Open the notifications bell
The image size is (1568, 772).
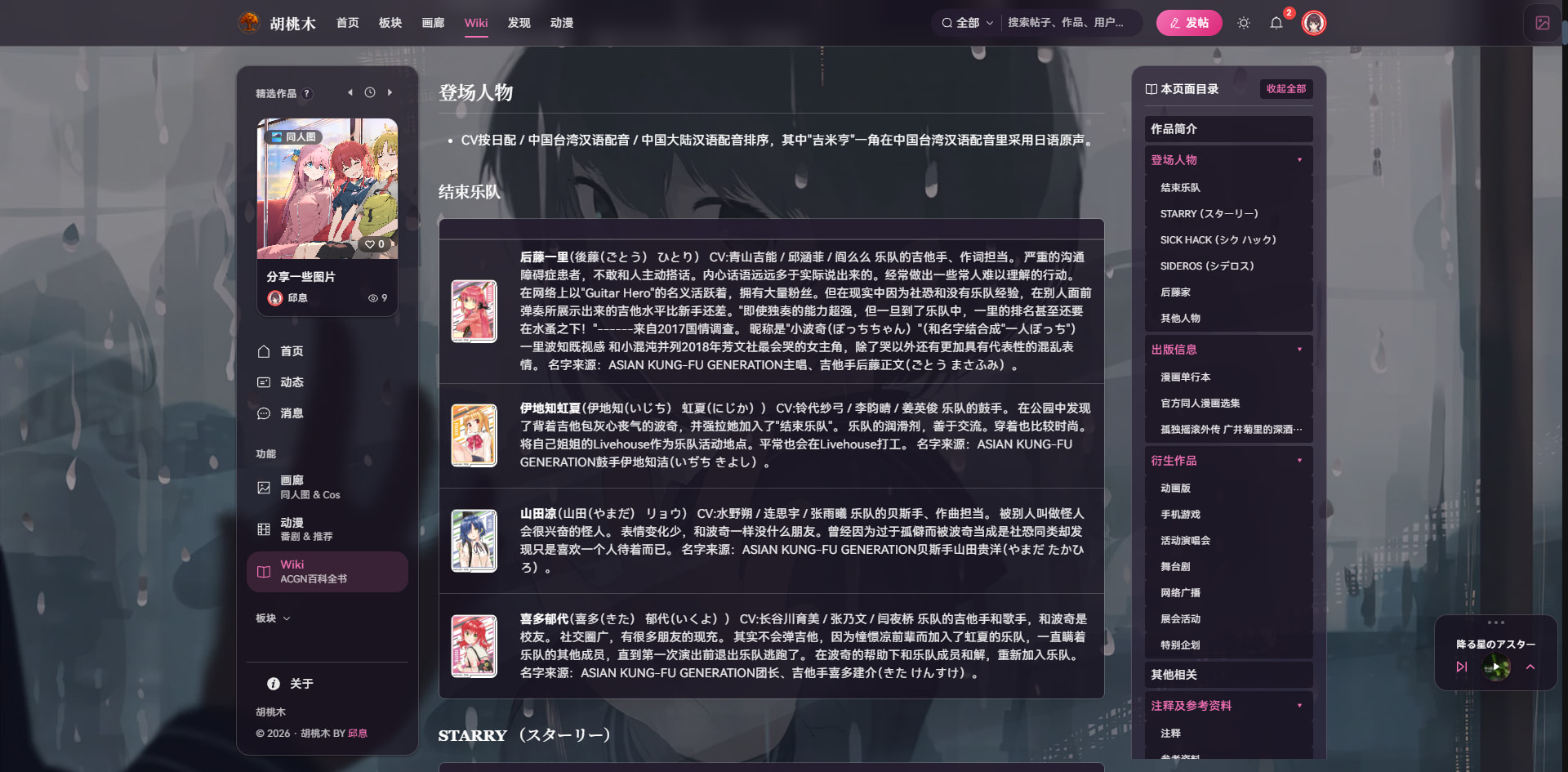1276,23
